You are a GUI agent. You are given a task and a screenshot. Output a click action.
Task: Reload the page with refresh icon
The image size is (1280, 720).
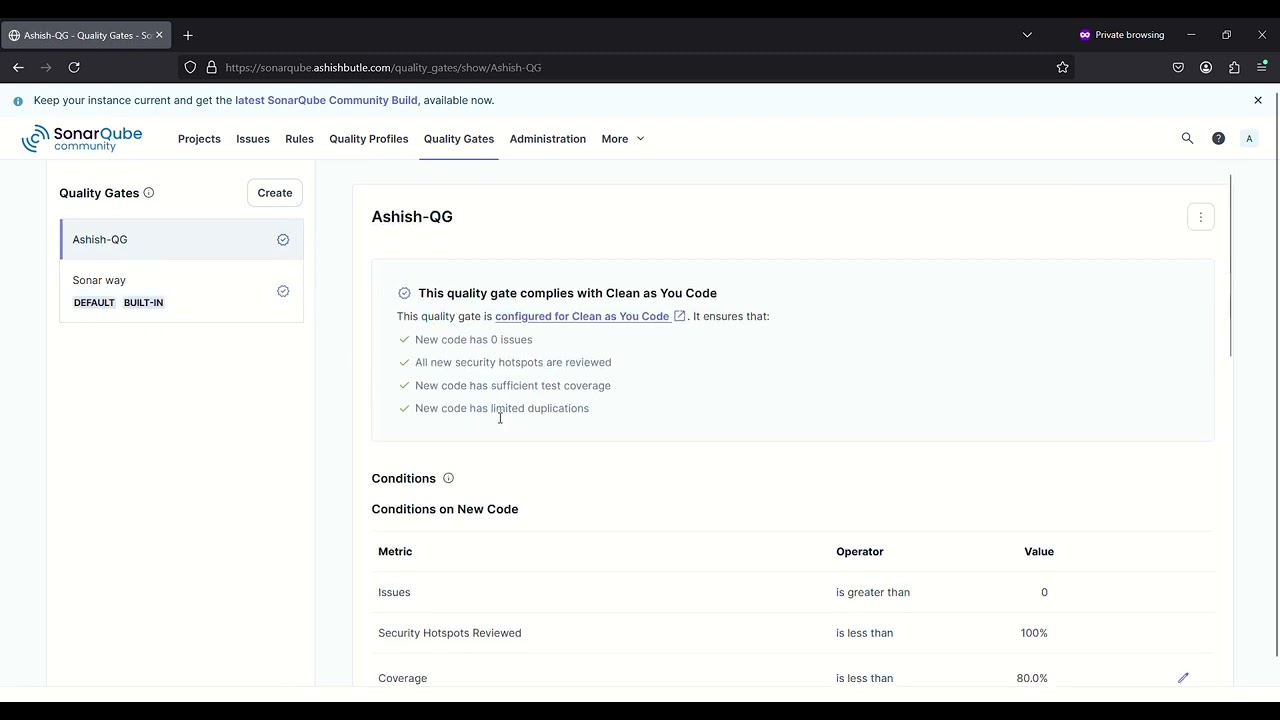pos(74,67)
